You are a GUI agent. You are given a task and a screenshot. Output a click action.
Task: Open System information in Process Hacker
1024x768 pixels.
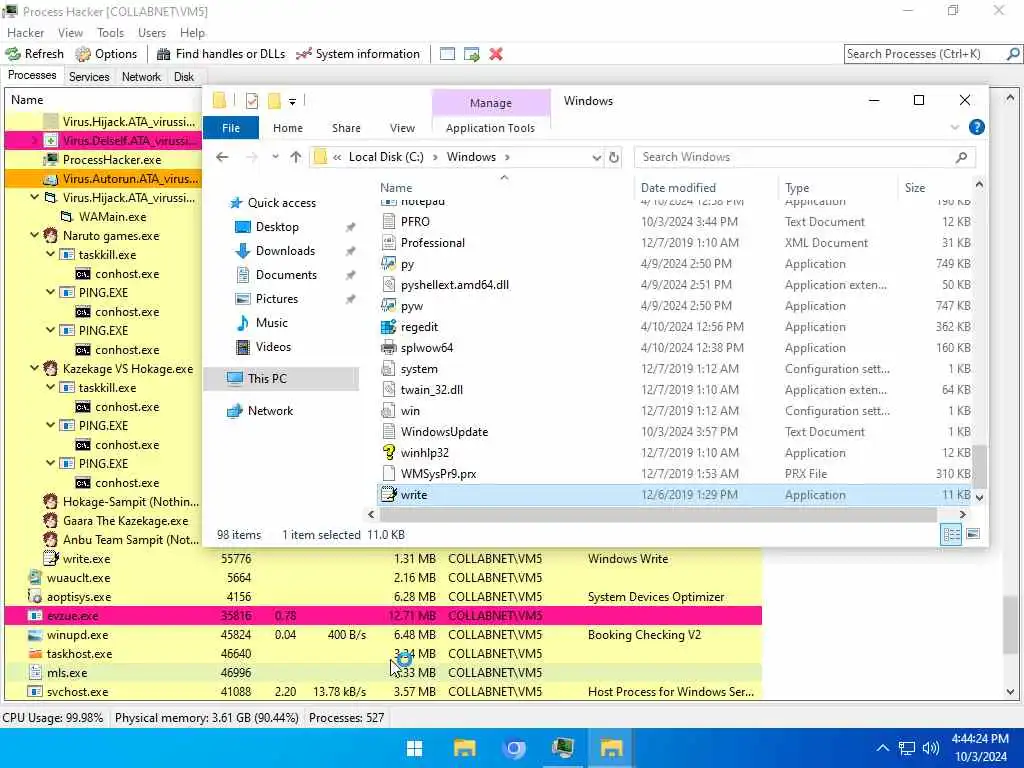tap(358, 54)
